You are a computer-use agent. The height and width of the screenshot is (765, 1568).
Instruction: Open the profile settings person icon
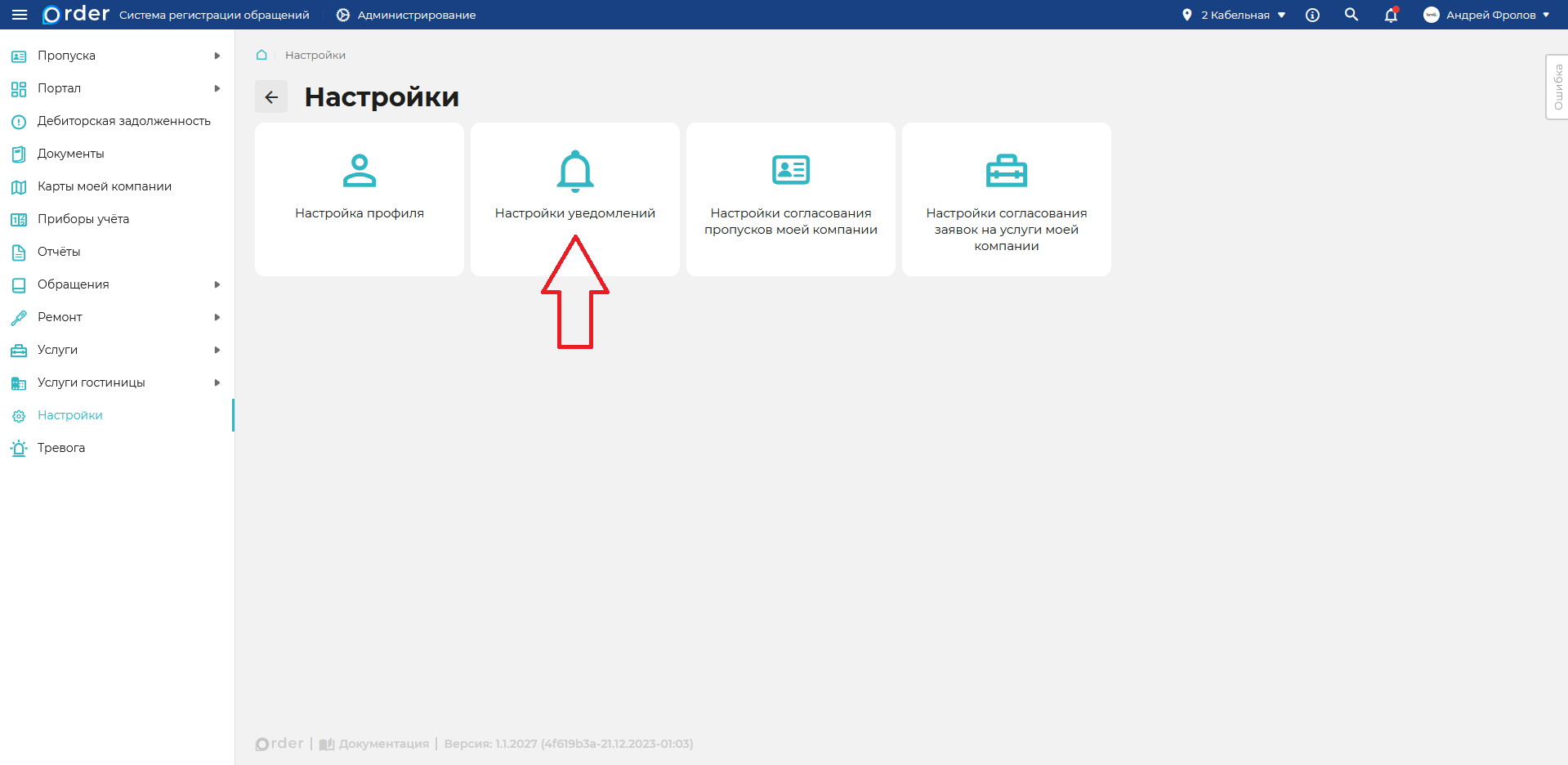(x=360, y=171)
